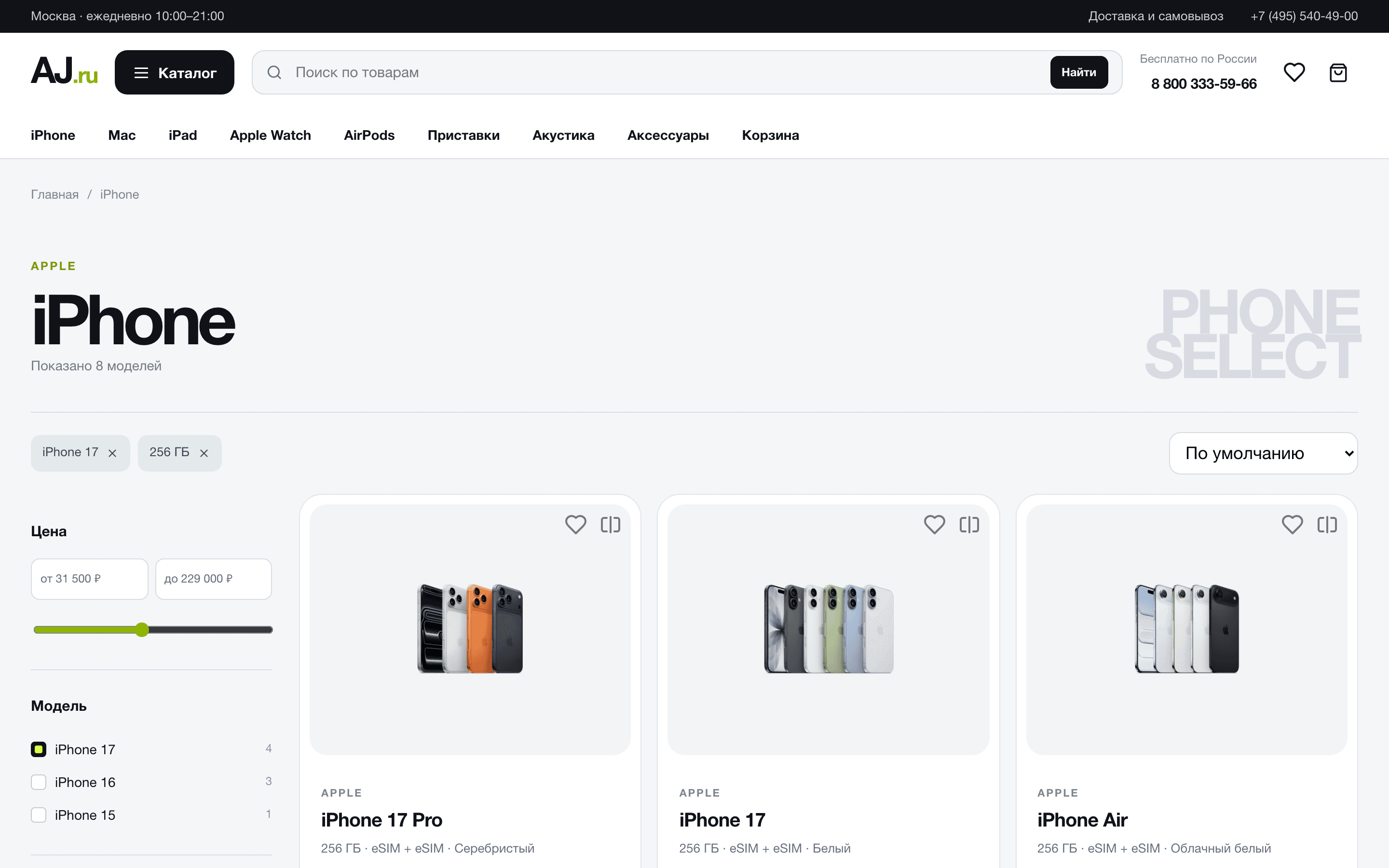Screen dimensions: 1389x868
Task: Click the 8 800 333-59-66 phone number
Action: coord(1204,84)
